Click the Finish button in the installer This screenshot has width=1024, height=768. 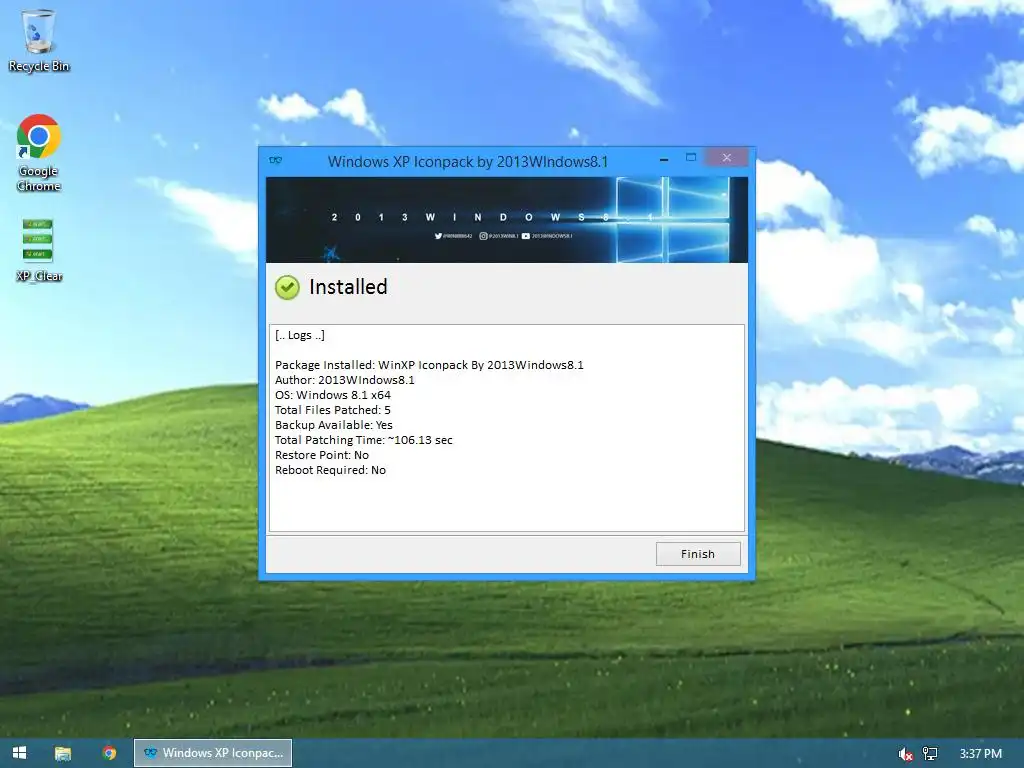(697, 554)
